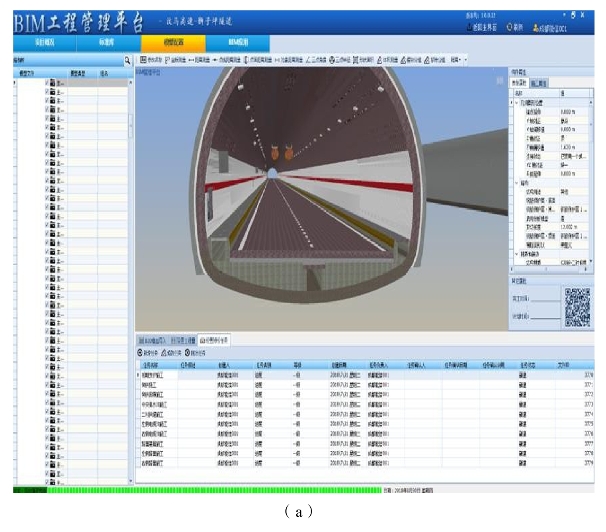Sort by the first column header in task table
This screenshot has width=606, height=532.
click(158, 365)
